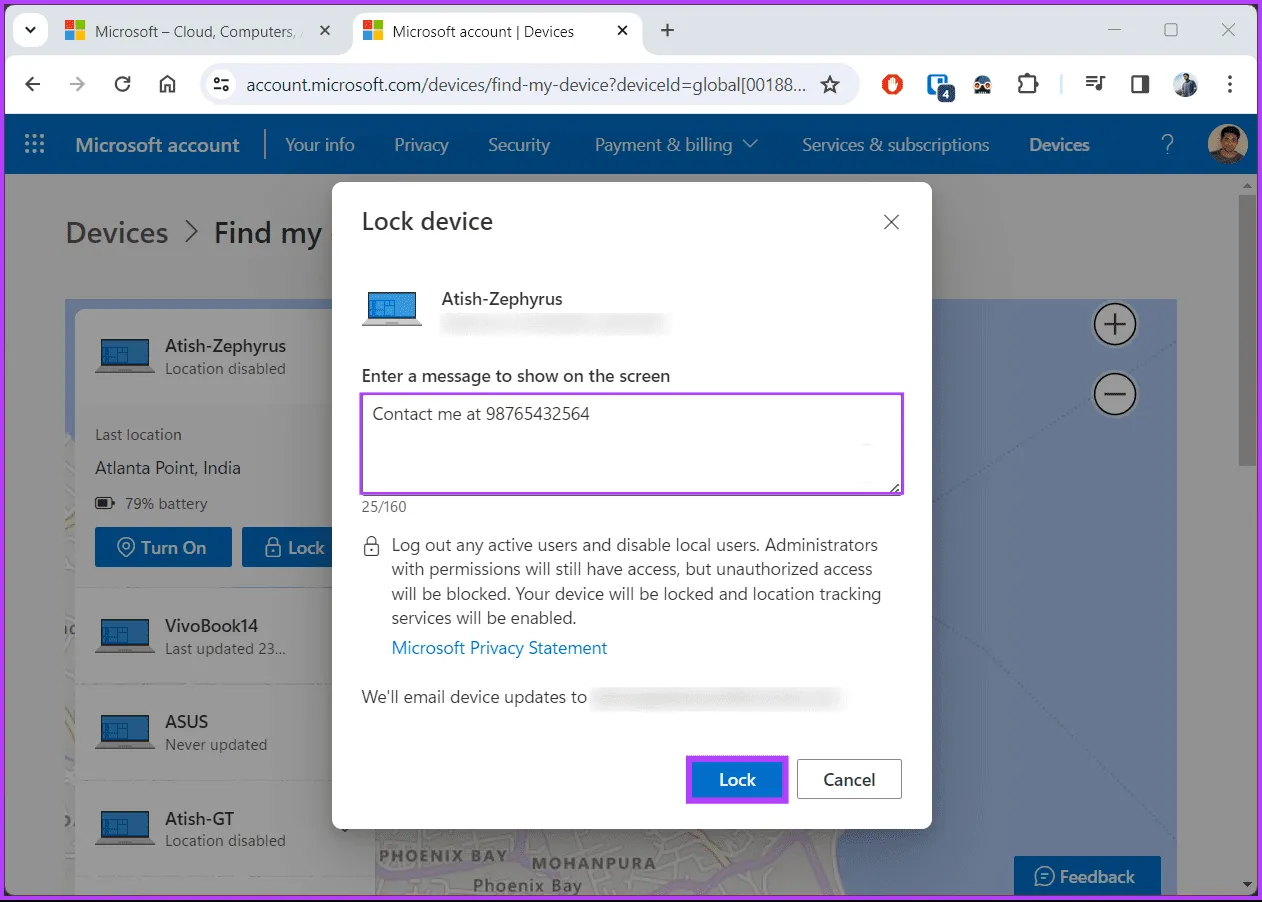
Task: Open the Microsoft Privacy Statement link
Action: pos(499,648)
